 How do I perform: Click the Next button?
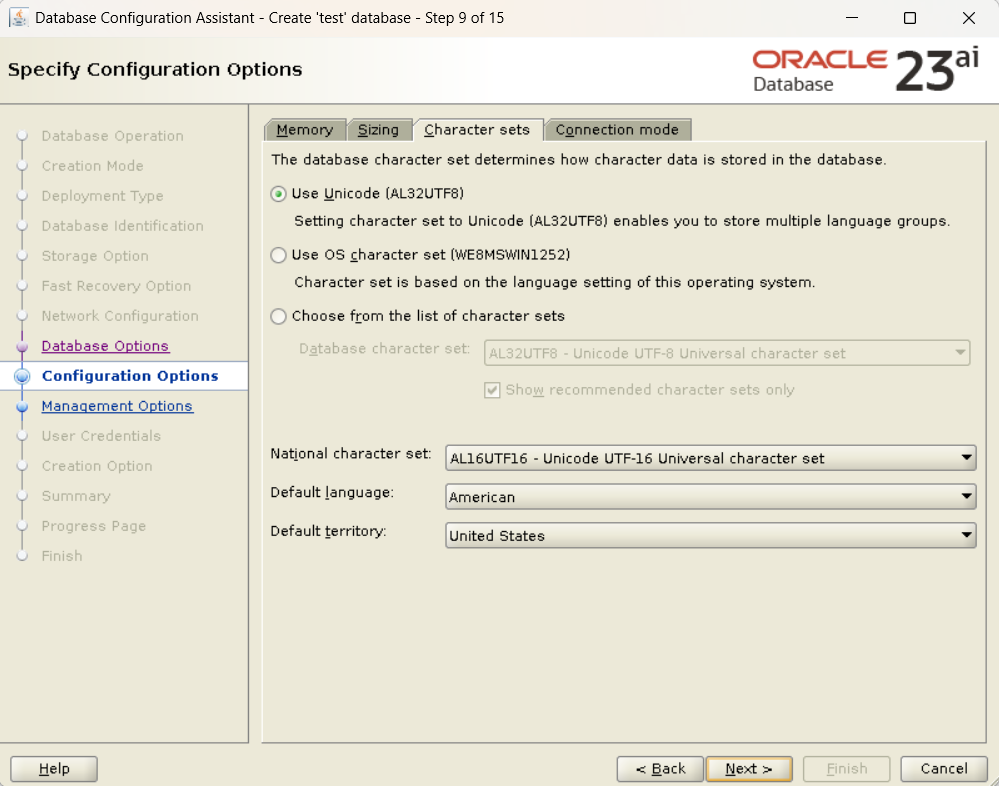click(749, 769)
